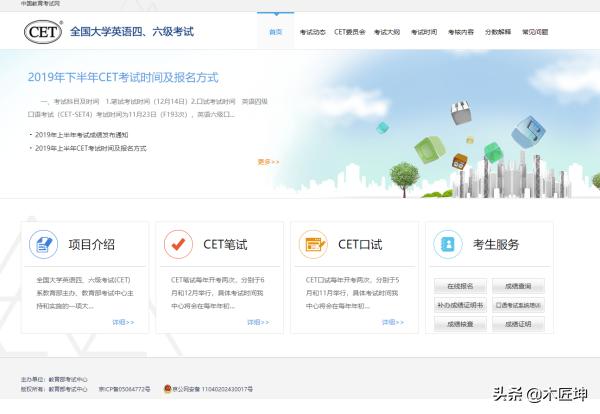Open the 考试动态 menu item
This screenshot has width=600, height=414.
[312, 32]
